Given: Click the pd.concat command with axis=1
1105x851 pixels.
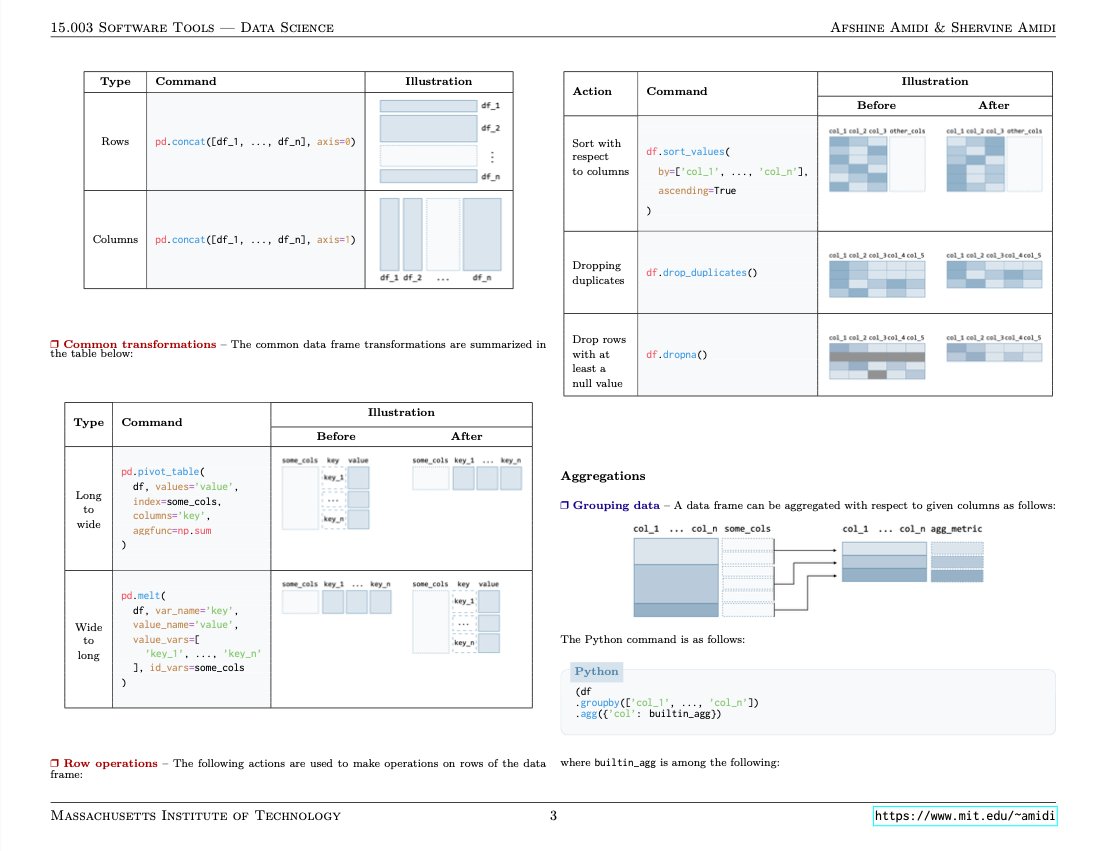Looking at the screenshot, I should click(255, 240).
